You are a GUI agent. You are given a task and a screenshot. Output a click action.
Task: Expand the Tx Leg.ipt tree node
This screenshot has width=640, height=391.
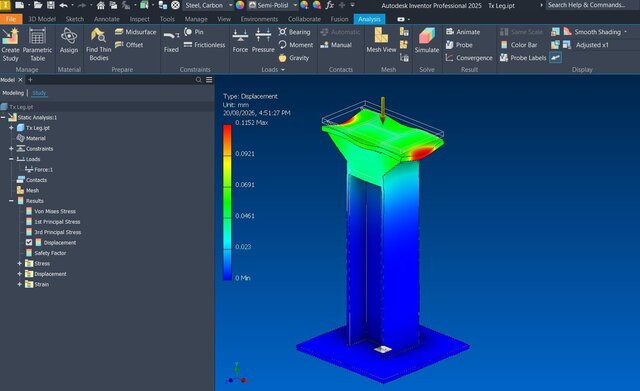tap(11, 128)
